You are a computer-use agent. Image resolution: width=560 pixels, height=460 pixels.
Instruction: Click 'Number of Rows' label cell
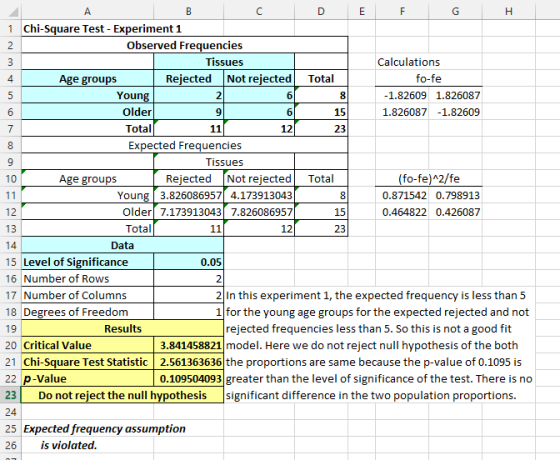[x=88, y=279]
